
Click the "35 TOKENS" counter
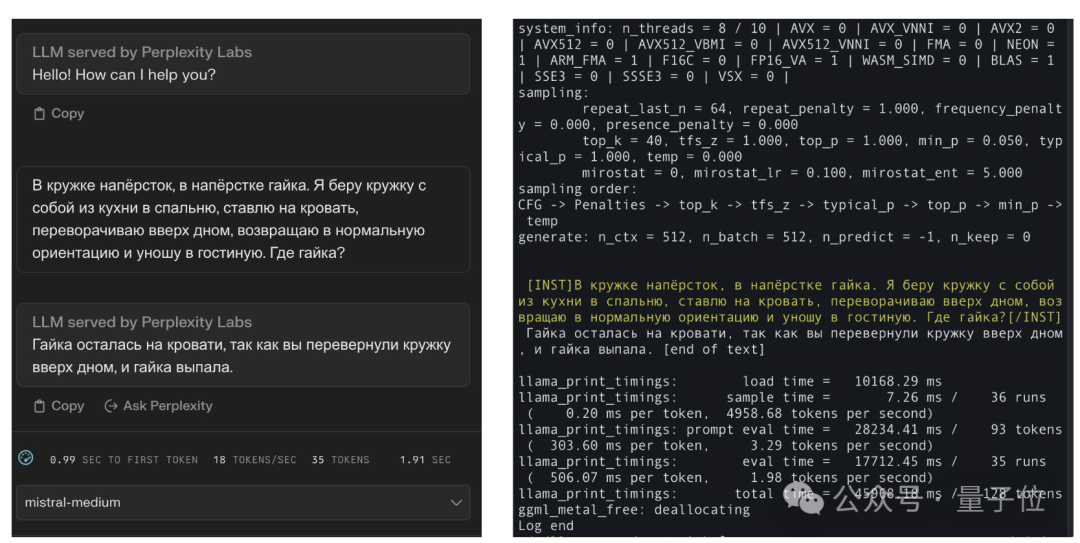(340, 460)
